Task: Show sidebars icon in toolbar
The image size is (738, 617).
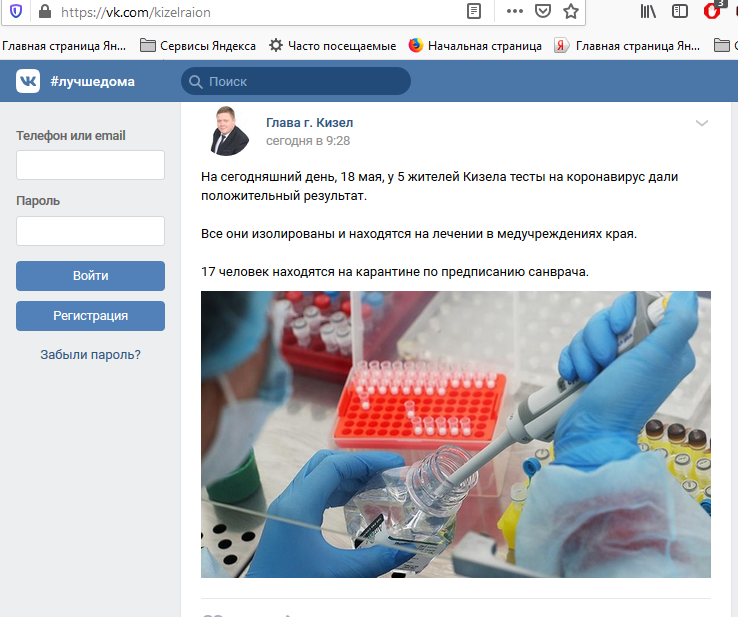Action: click(x=680, y=12)
